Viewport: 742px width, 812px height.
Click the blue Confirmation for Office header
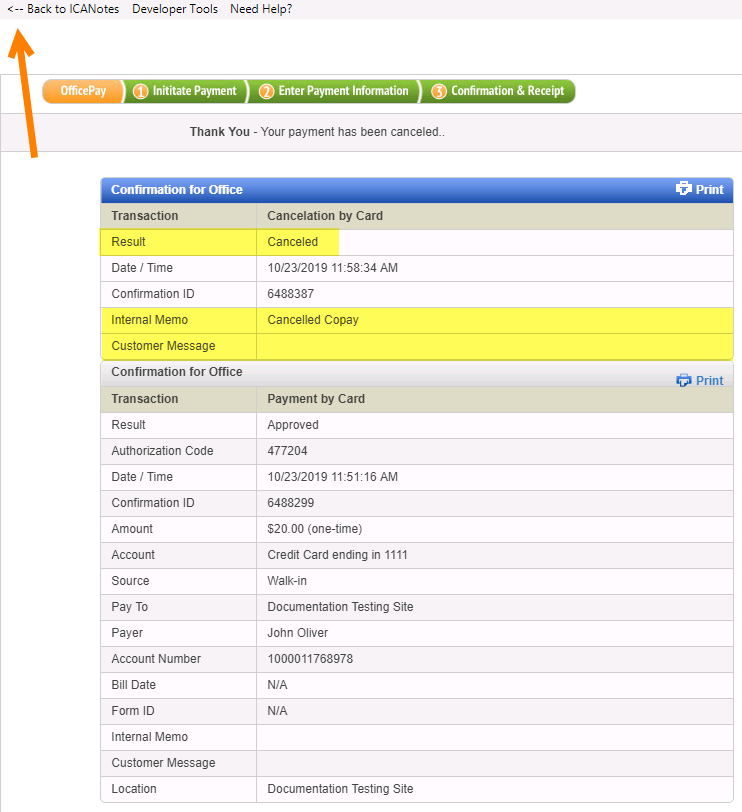click(x=177, y=190)
